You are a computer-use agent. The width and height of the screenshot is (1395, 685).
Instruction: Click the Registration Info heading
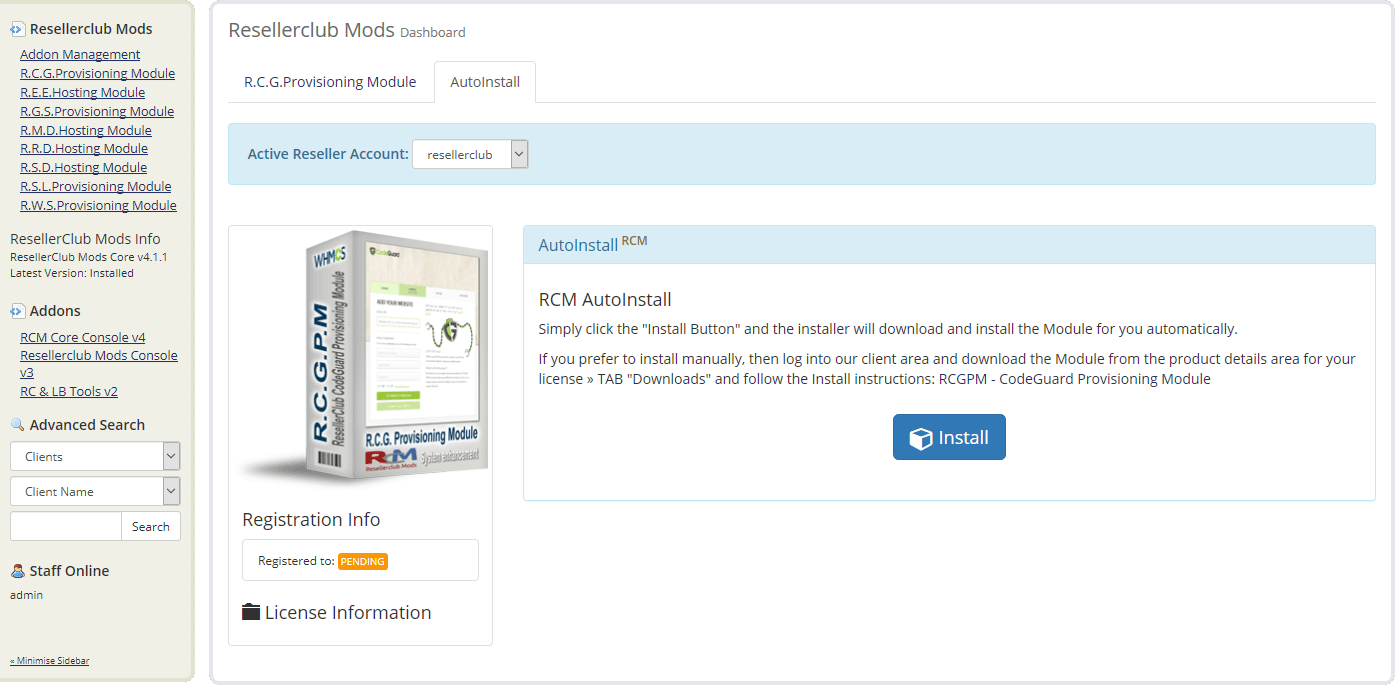[x=311, y=519]
